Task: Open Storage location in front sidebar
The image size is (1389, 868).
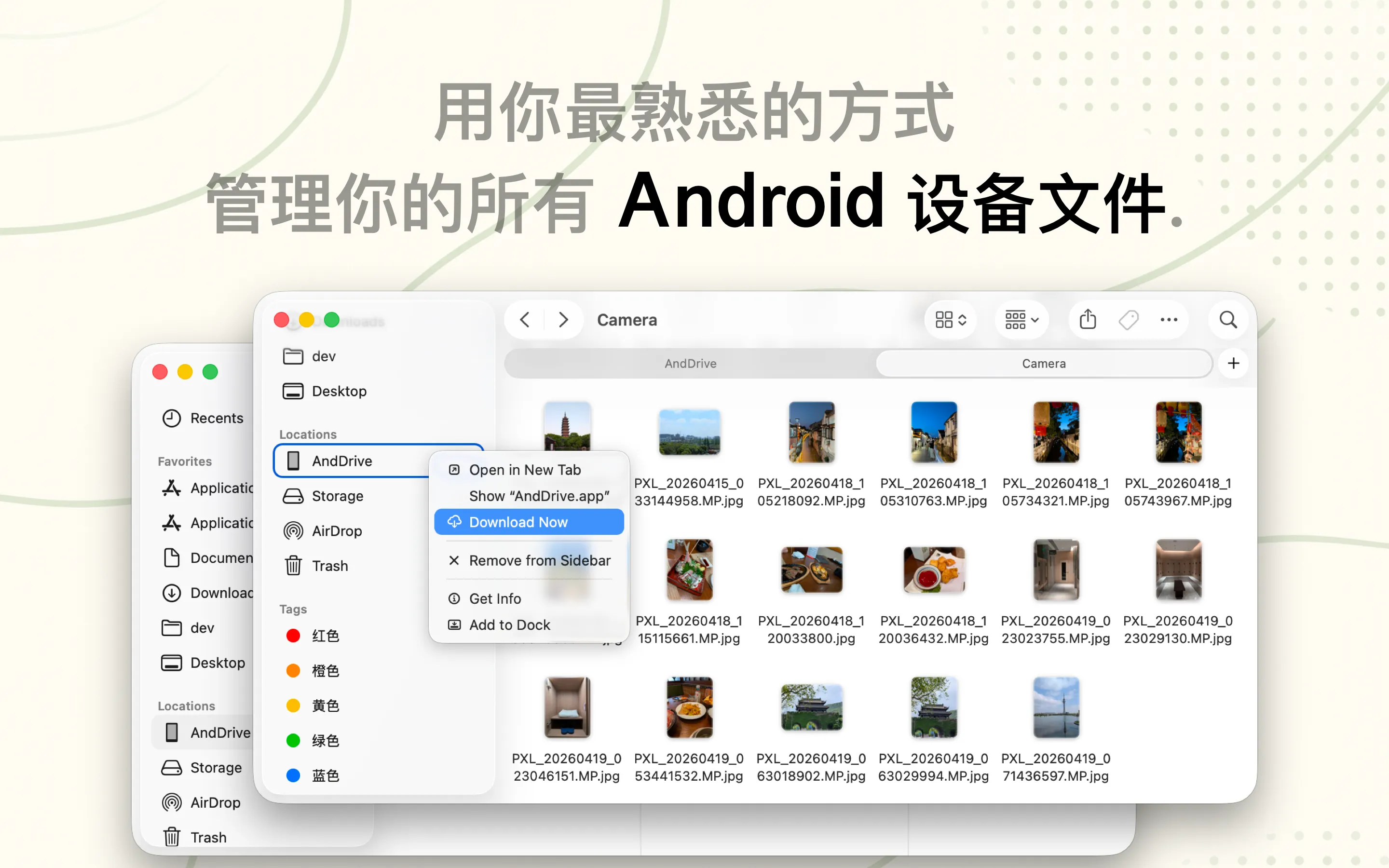Action: point(337,496)
